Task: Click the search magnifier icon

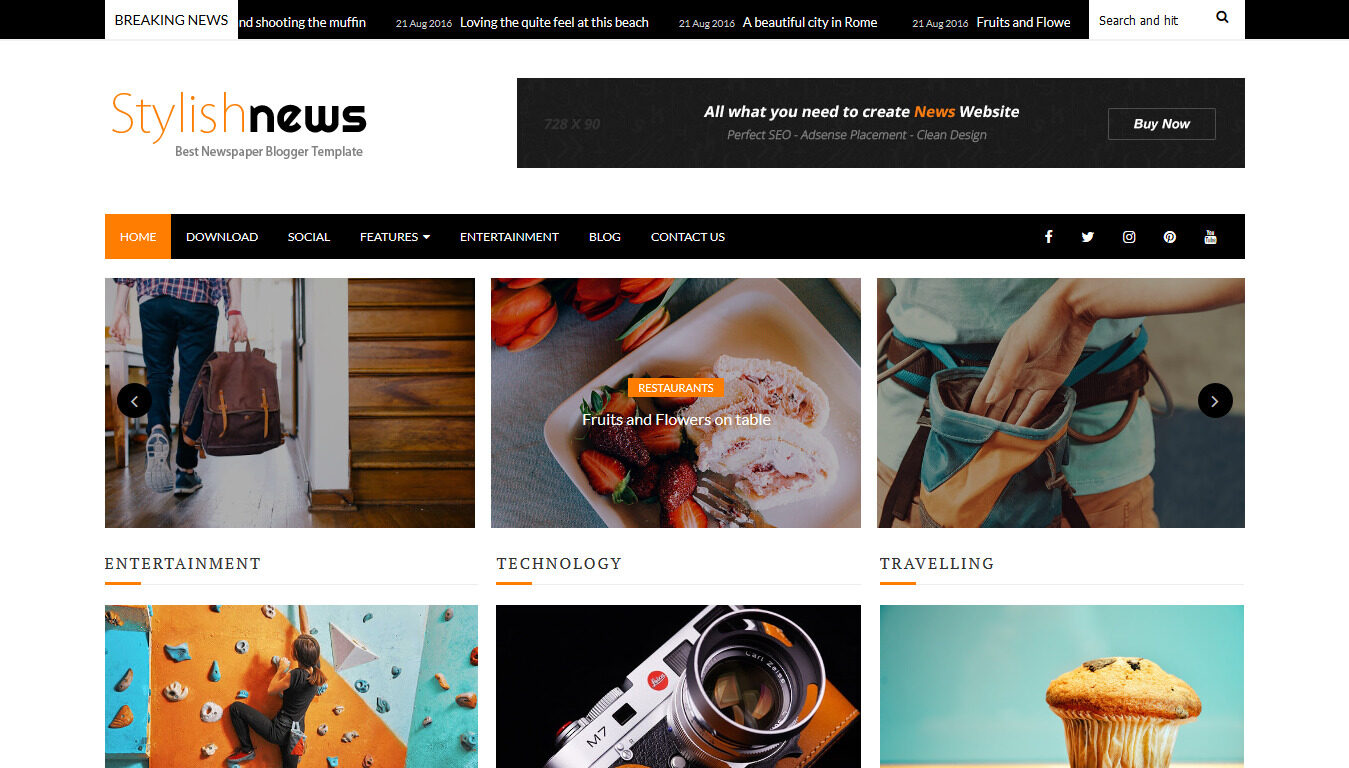Action: pos(1222,18)
